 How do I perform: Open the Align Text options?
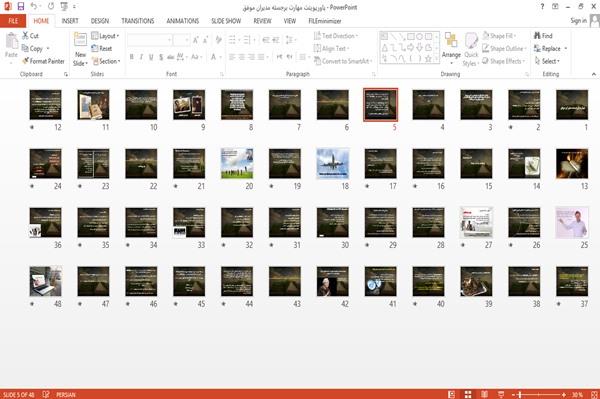[x=331, y=48]
